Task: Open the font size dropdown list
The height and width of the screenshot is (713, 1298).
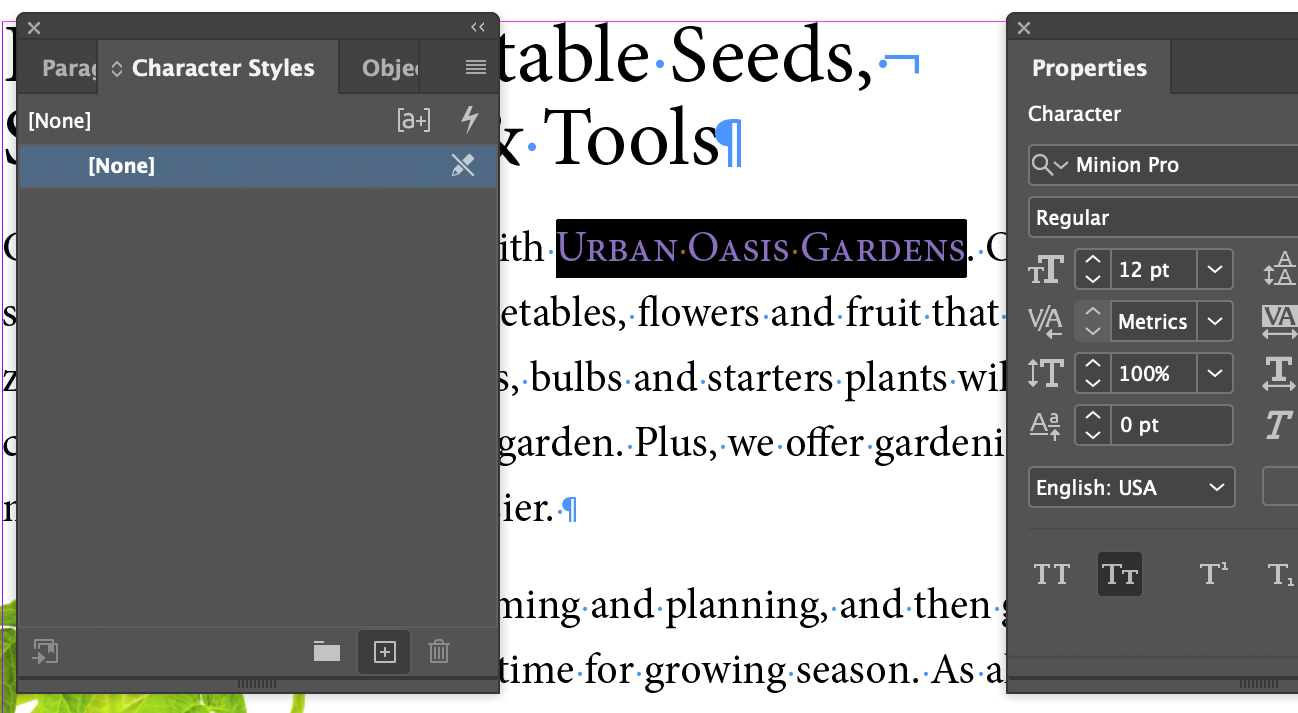Action: pyautogui.click(x=1215, y=270)
